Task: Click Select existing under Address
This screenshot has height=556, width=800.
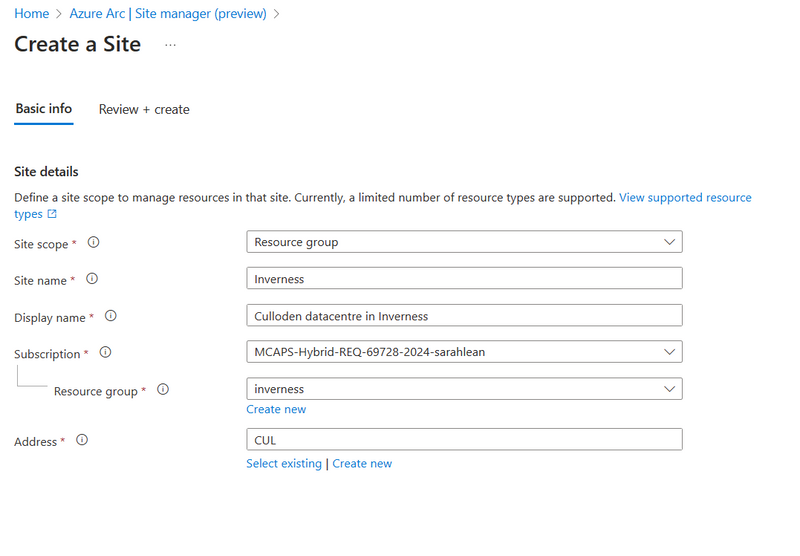Action: 284,464
